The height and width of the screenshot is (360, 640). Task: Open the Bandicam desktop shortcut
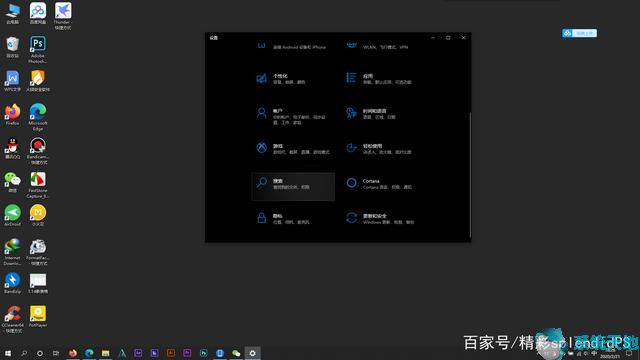38,151
